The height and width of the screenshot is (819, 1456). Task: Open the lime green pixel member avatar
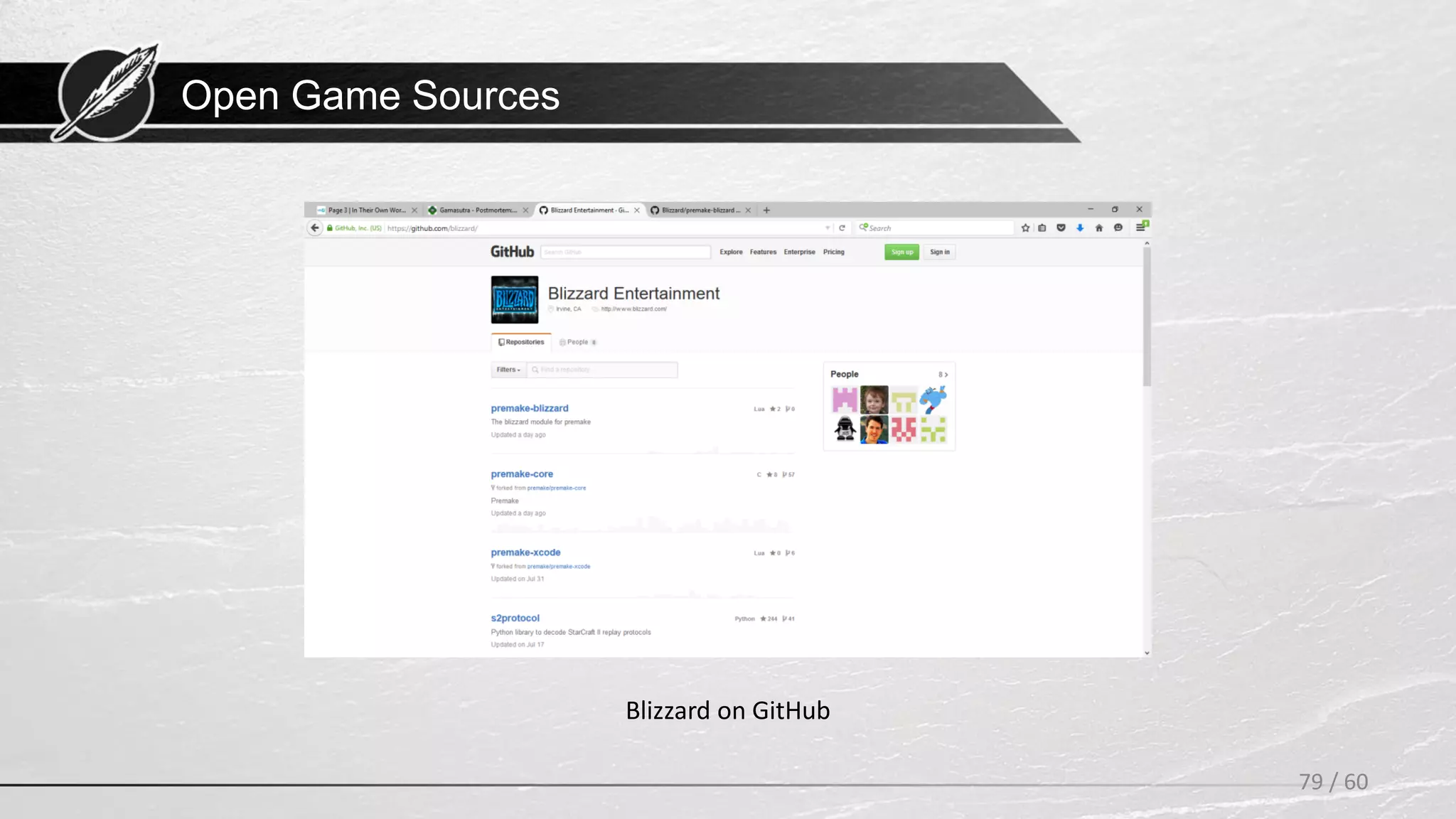pos(933,429)
